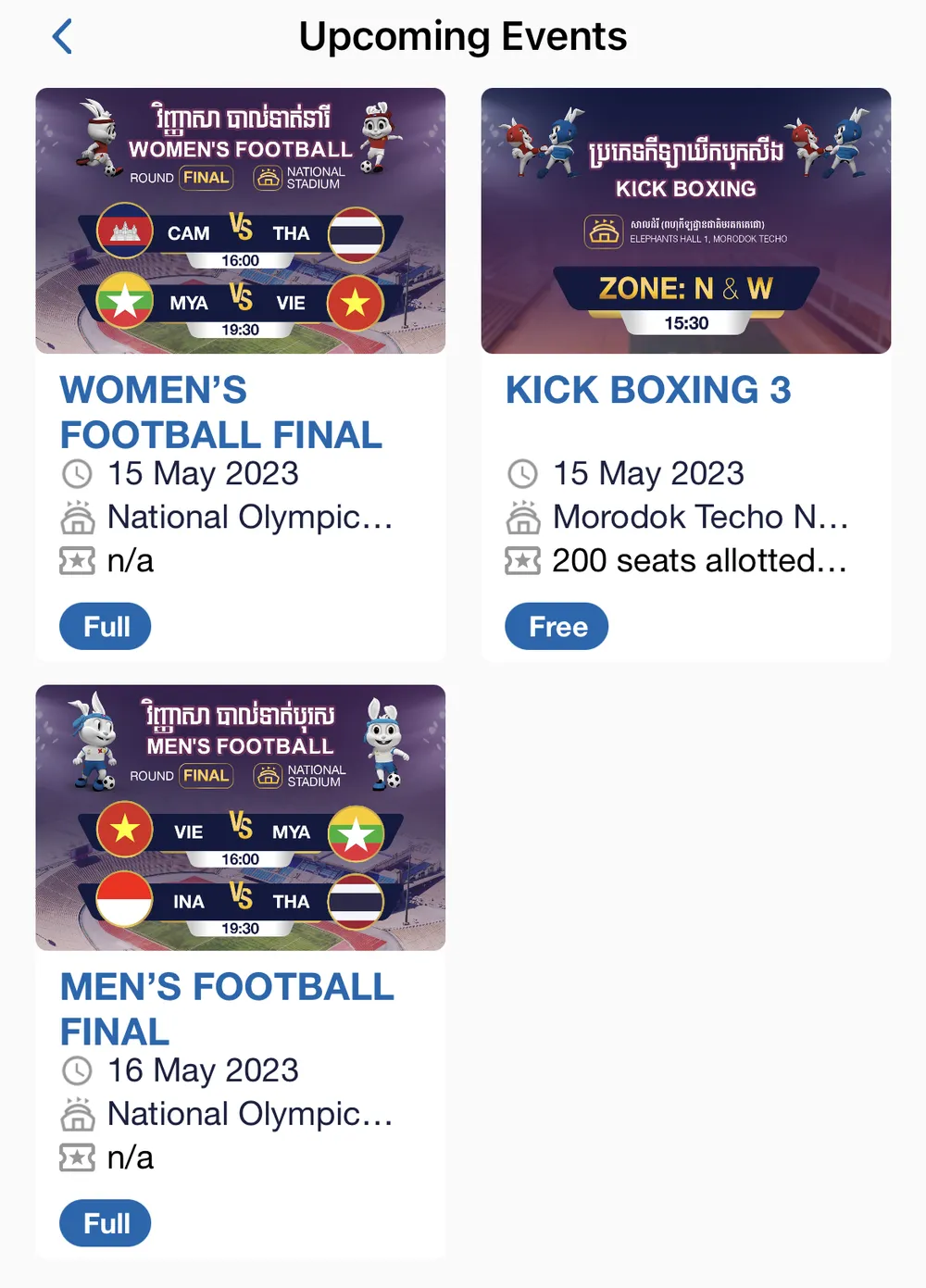926x1288 pixels.
Task: Click stadium icon under Women's Football Final
Action: click(77, 518)
